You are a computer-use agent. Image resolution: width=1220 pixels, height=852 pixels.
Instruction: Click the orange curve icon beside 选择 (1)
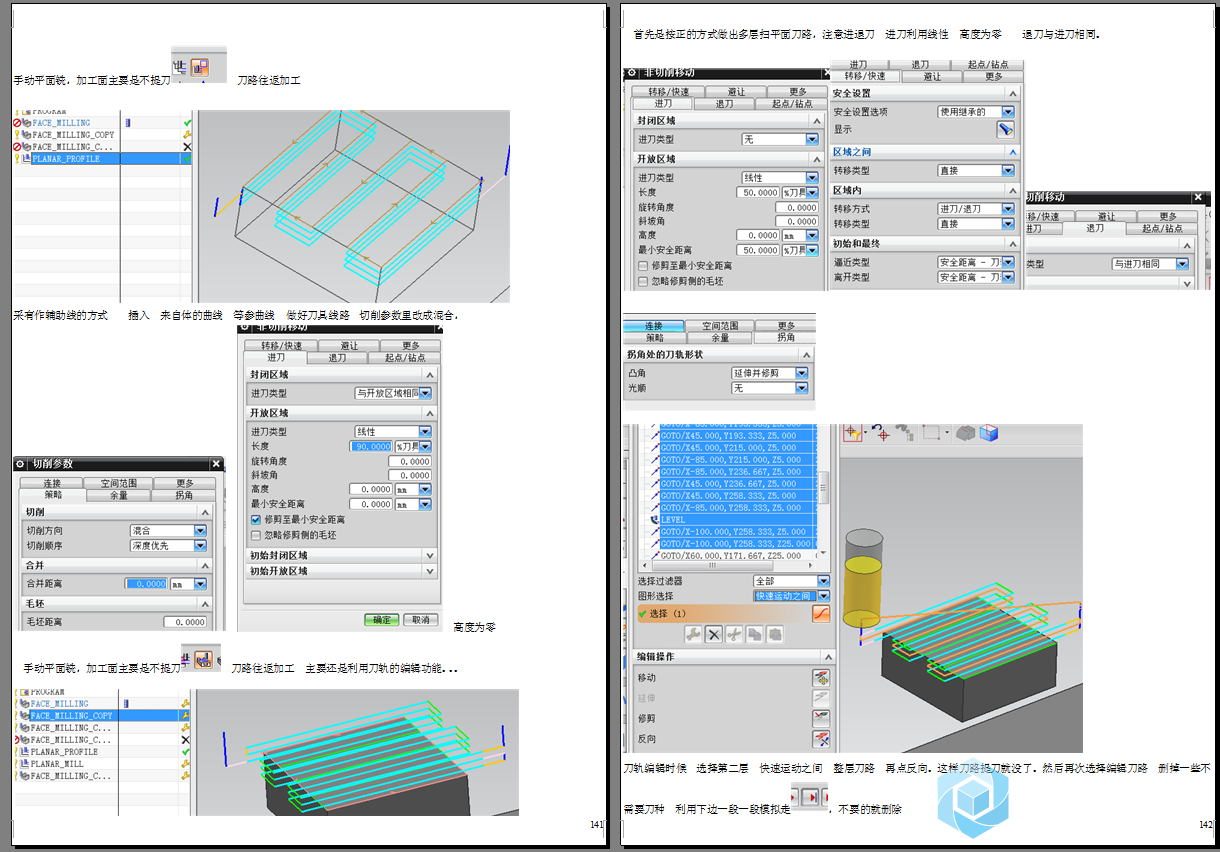click(x=821, y=613)
